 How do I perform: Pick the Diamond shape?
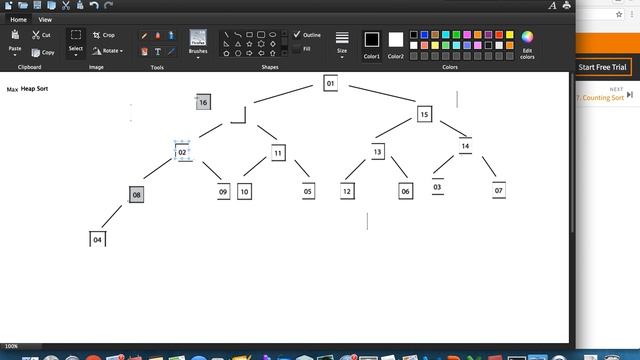273,44
